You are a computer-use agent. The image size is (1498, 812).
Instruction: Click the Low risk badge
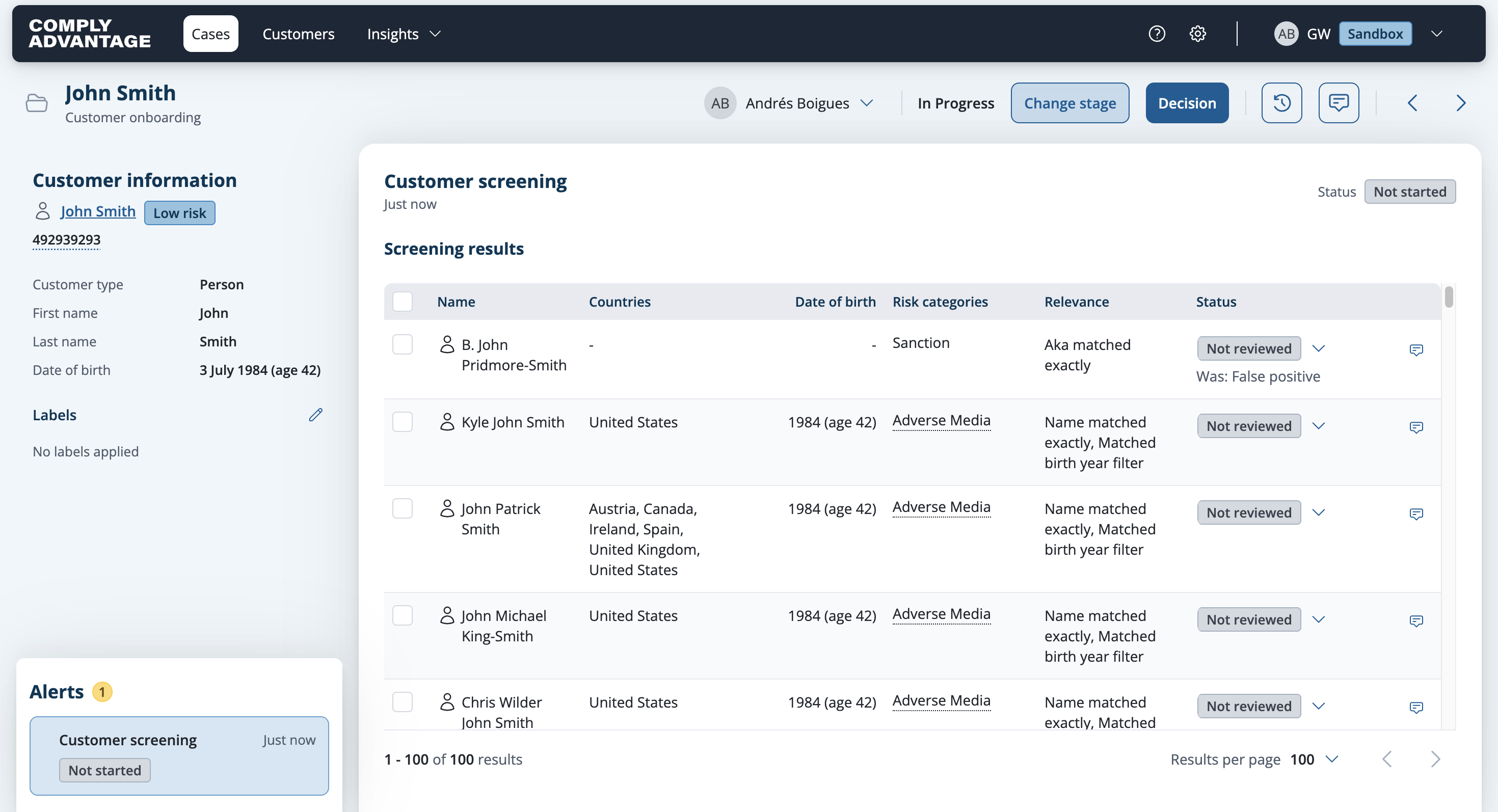click(180, 213)
